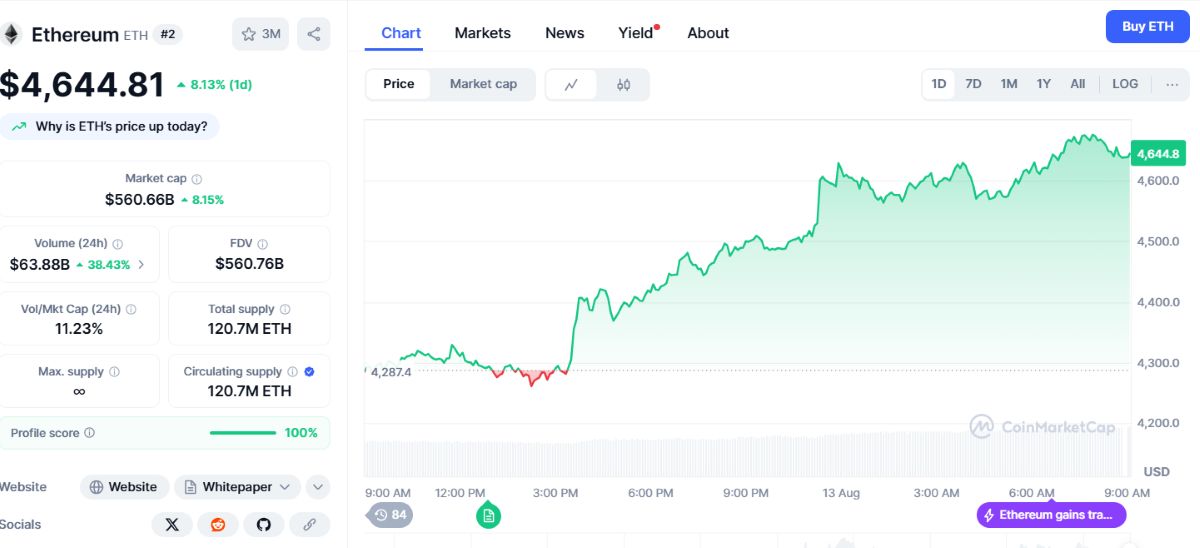Screen dimensions: 1200x548
Task: Open the Volume (24h) info icon
Action: [118, 244]
